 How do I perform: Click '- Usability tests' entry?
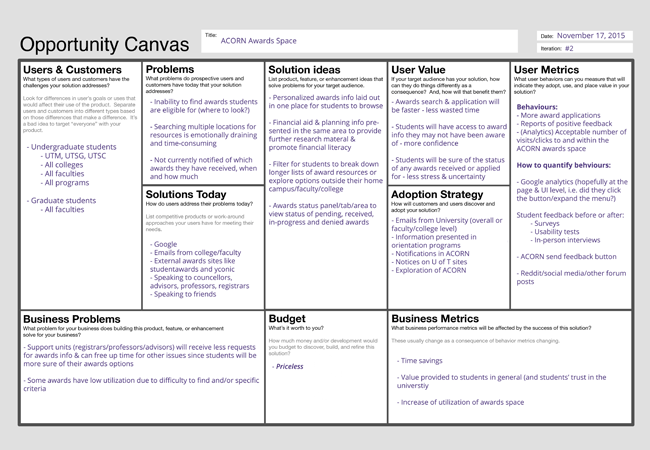coord(555,232)
